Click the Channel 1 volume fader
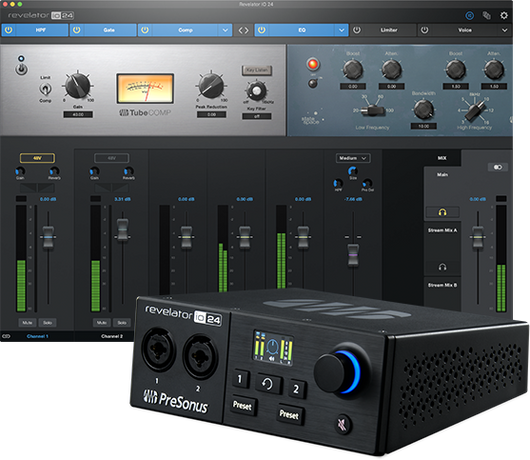This screenshot has height=460, width=530. [x=48, y=238]
